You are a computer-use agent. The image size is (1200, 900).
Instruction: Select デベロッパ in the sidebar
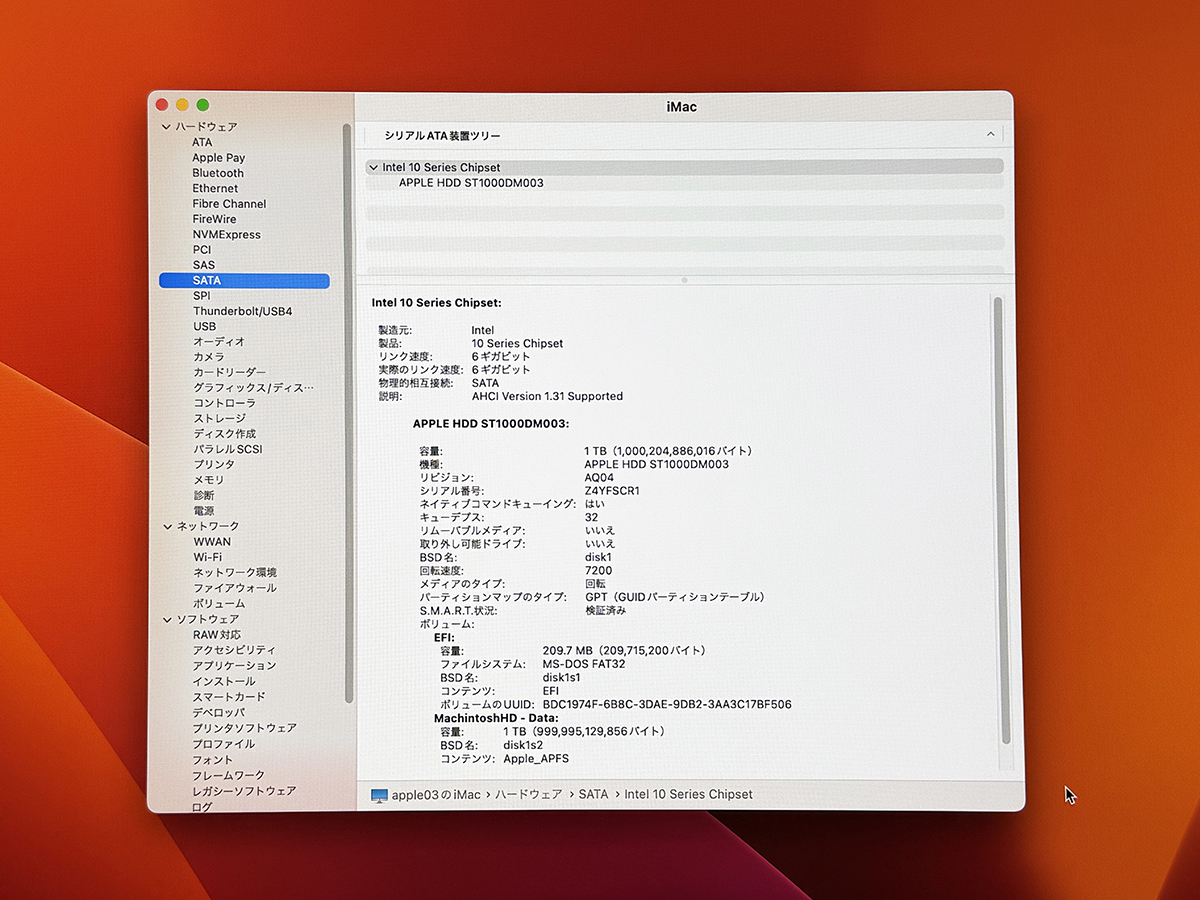click(x=219, y=713)
